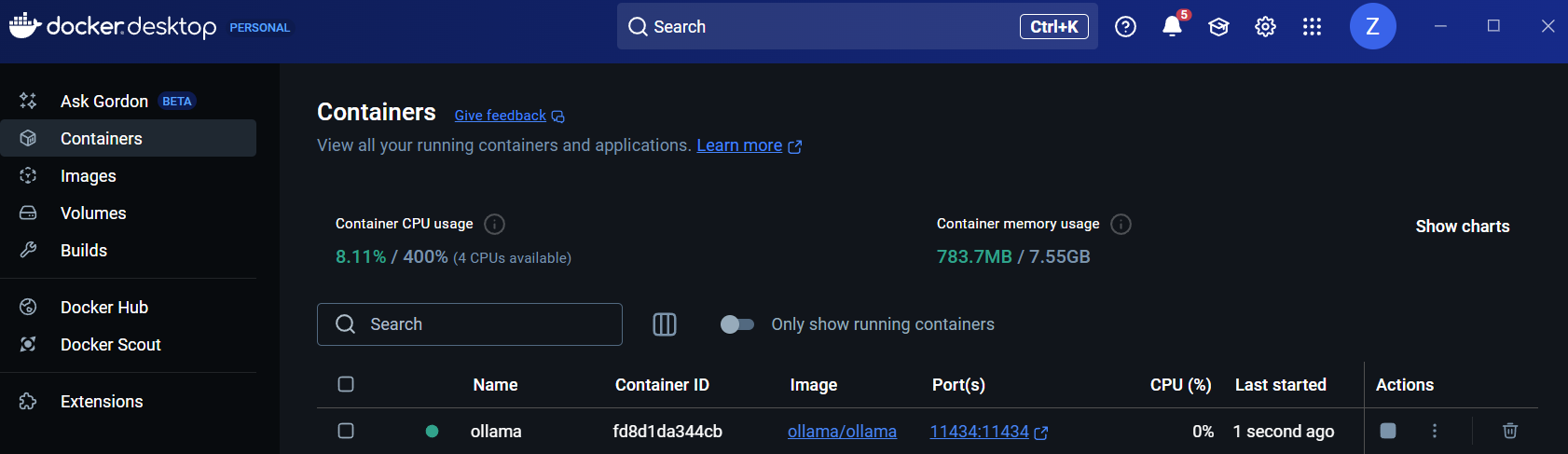The height and width of the screenshot is (454, 1568).
Task: Click the Learn more link
Action: coord(739,145)
